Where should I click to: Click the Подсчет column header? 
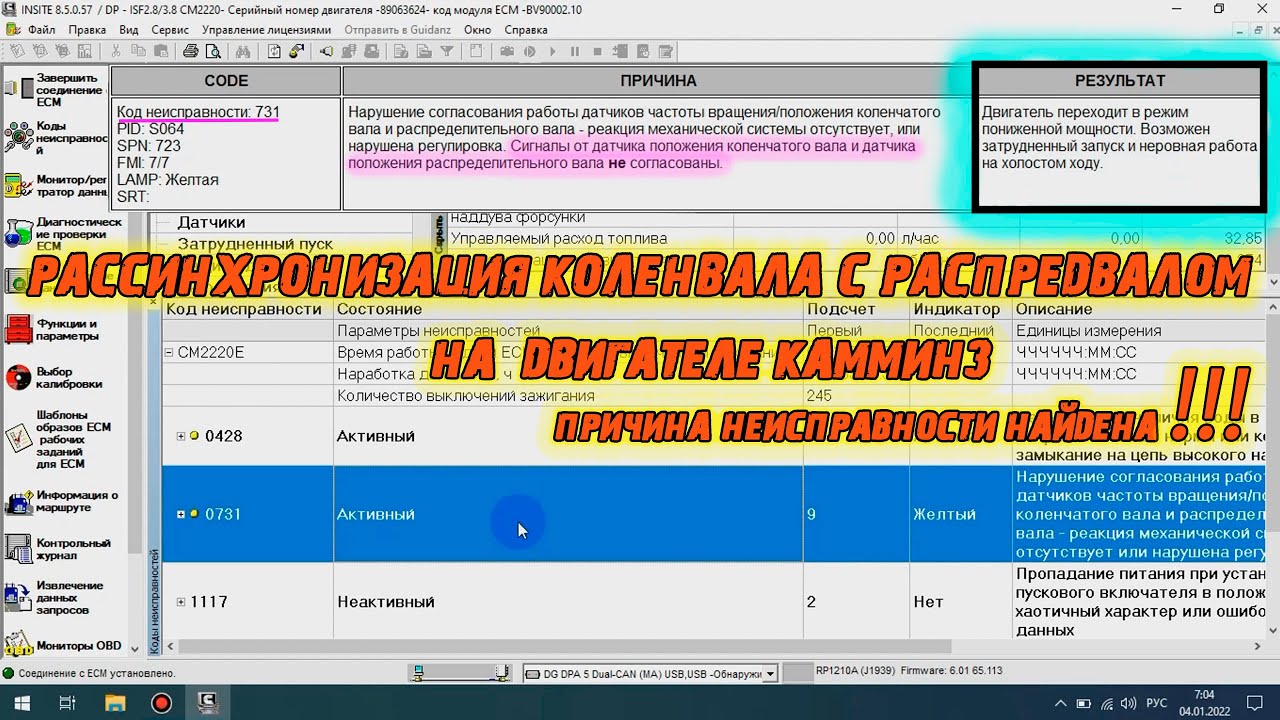pos(856,309)
